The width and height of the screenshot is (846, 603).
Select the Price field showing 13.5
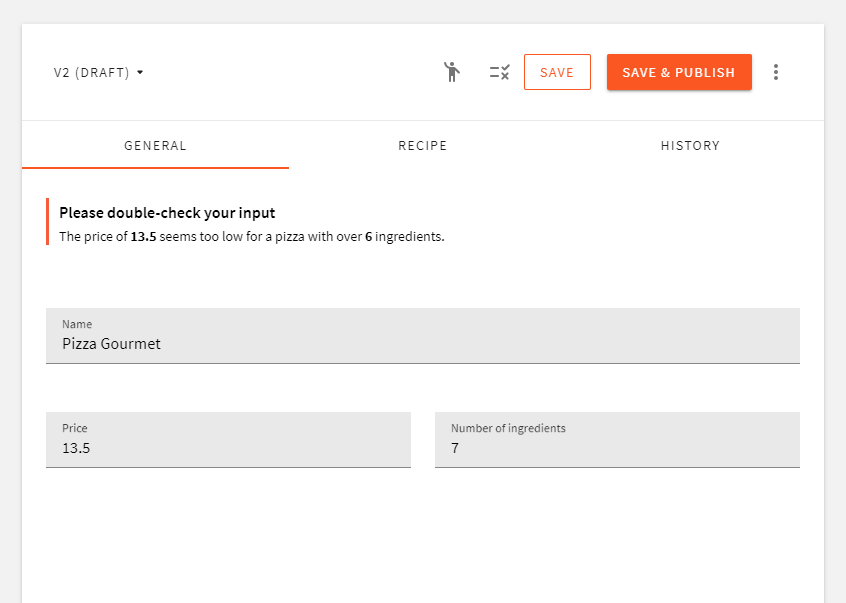[x=228, y=448]
